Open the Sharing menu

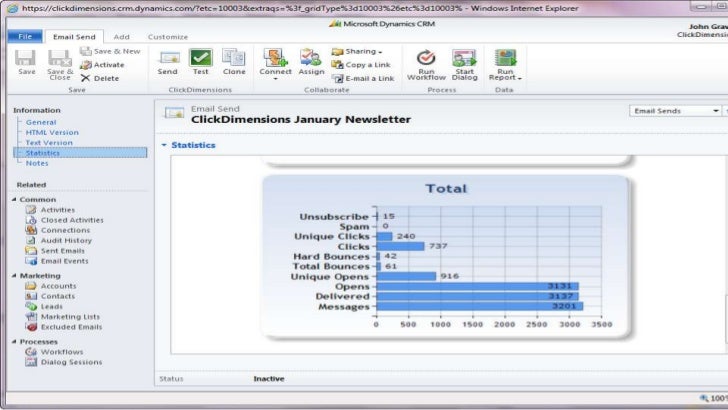click(357, 51)
